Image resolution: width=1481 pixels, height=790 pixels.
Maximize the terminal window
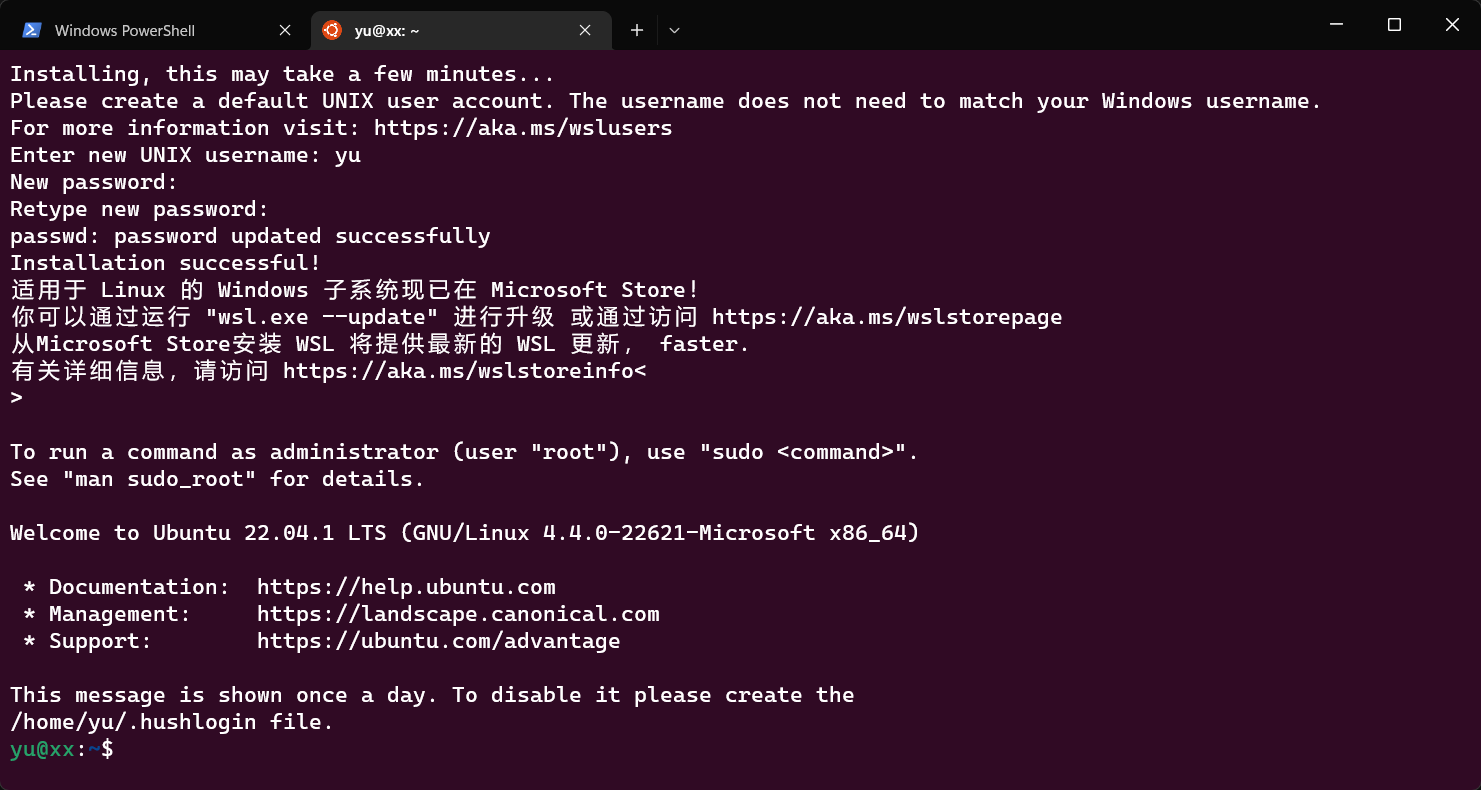1394,25
